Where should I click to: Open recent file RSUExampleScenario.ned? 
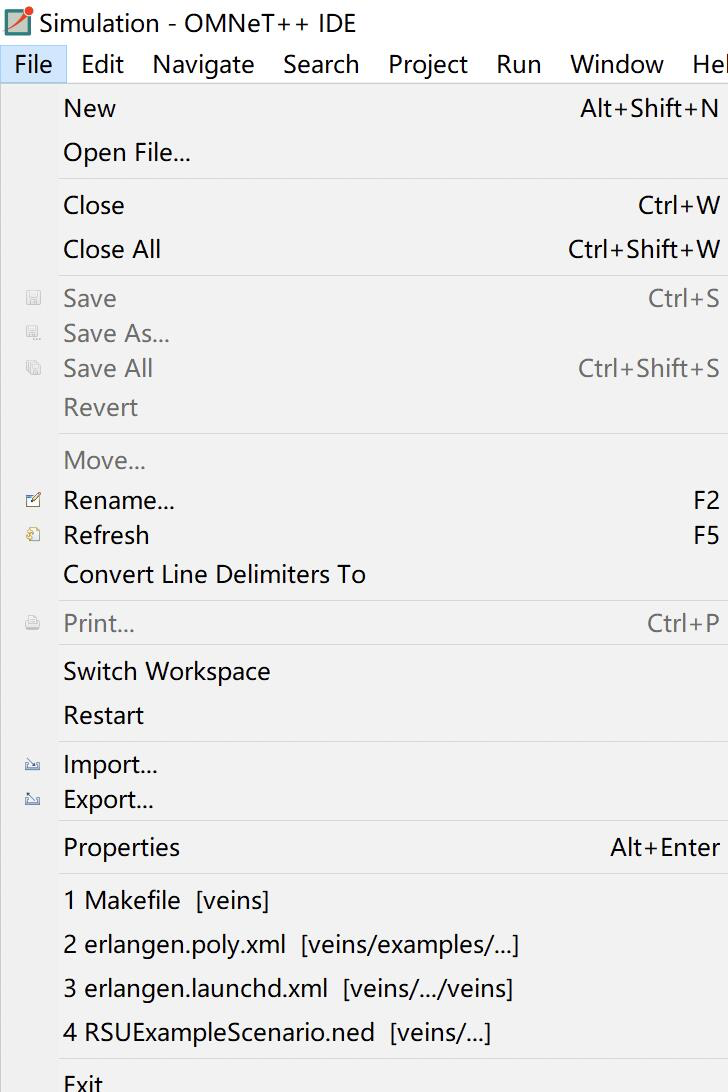click(276, 1033)
